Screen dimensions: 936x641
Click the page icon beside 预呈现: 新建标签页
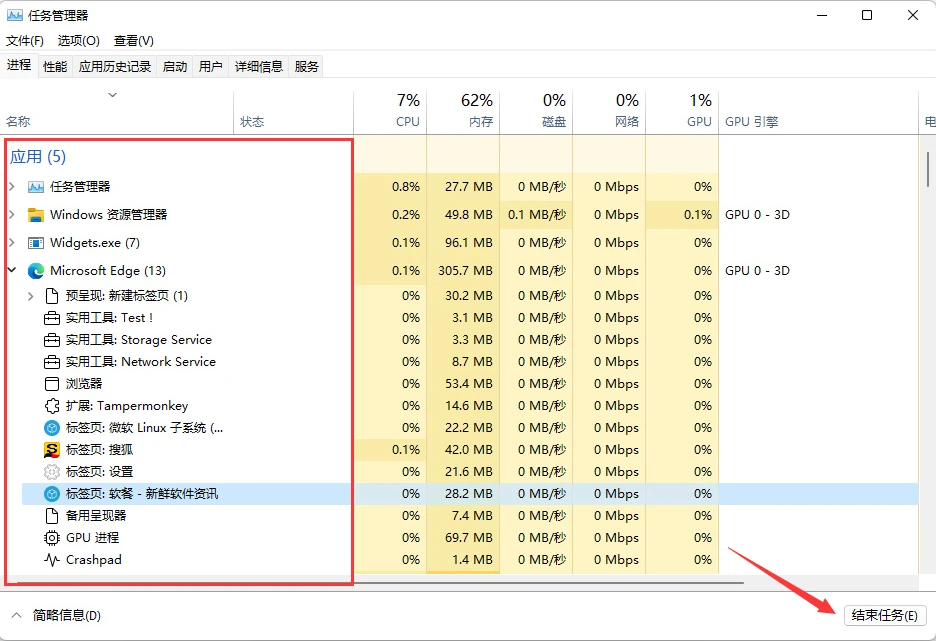click(52, 295)
